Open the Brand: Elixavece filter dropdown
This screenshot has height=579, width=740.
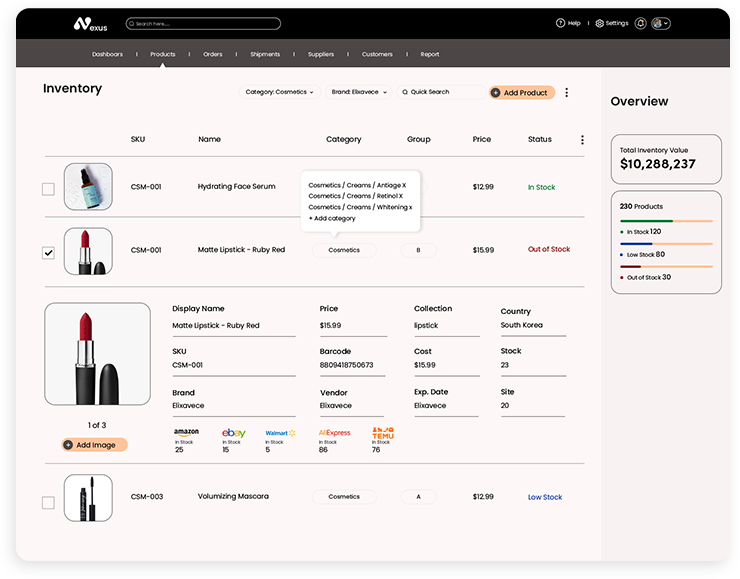(359, 92)
